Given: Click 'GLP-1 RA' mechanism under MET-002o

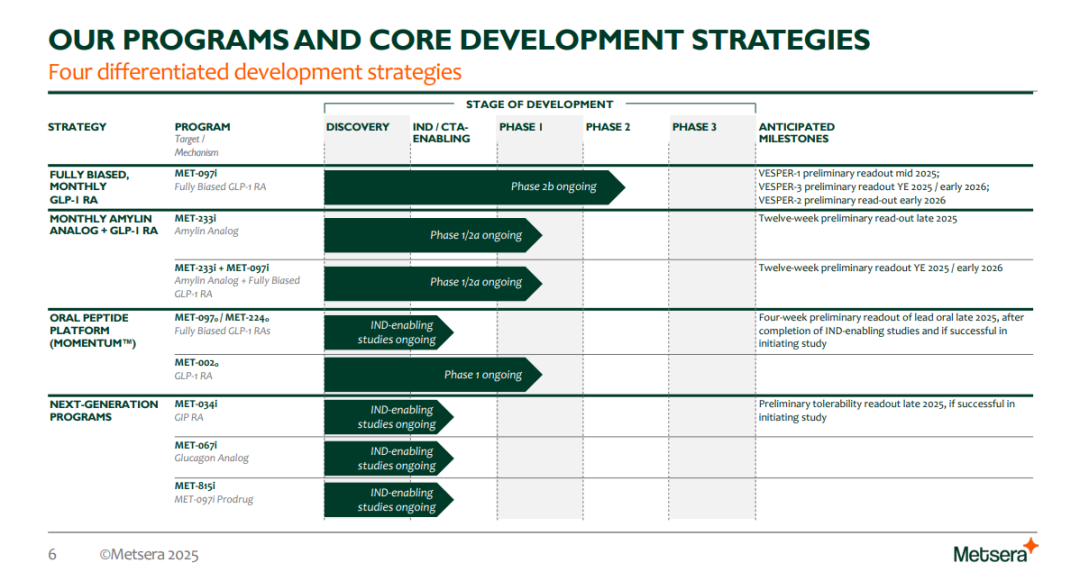Looking at the screenshot, I should coord(193,376).
